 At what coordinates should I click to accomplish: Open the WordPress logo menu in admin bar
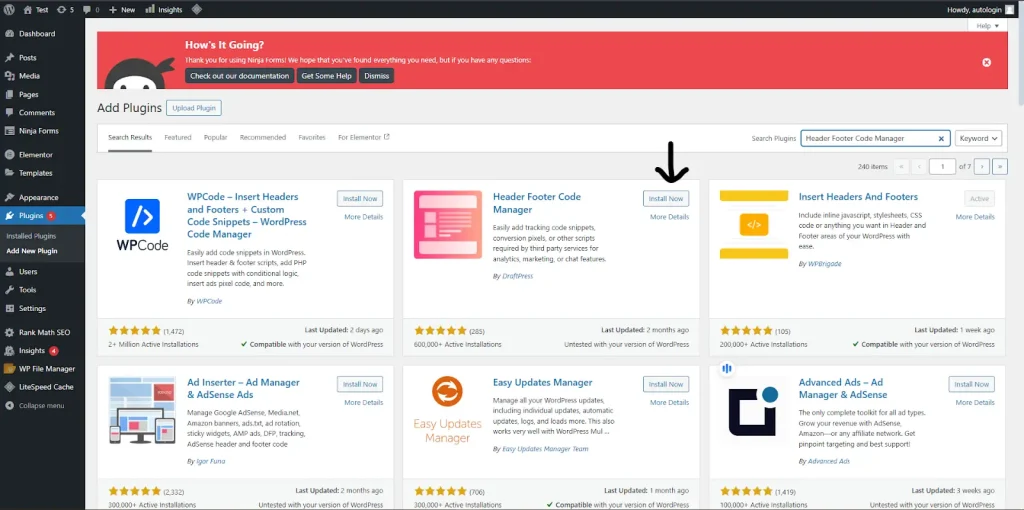[9, 10]
